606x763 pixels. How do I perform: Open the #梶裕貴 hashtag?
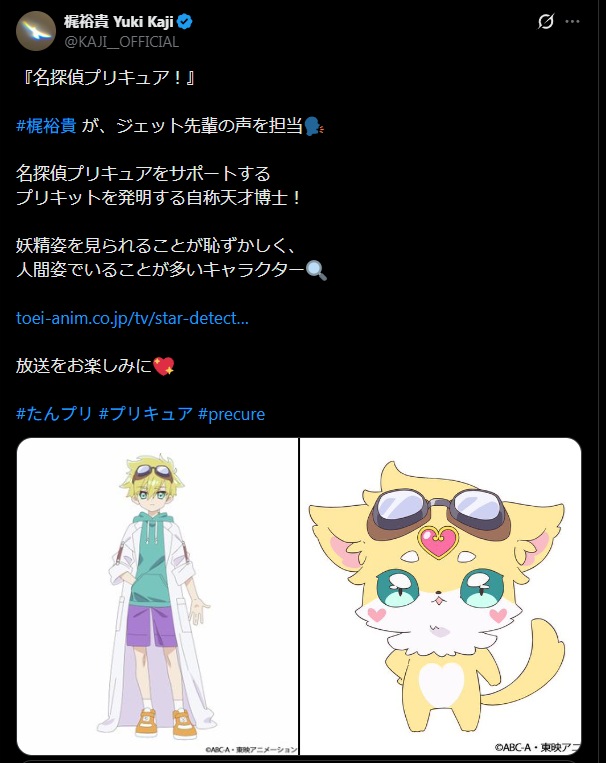[x=46, y=126]
